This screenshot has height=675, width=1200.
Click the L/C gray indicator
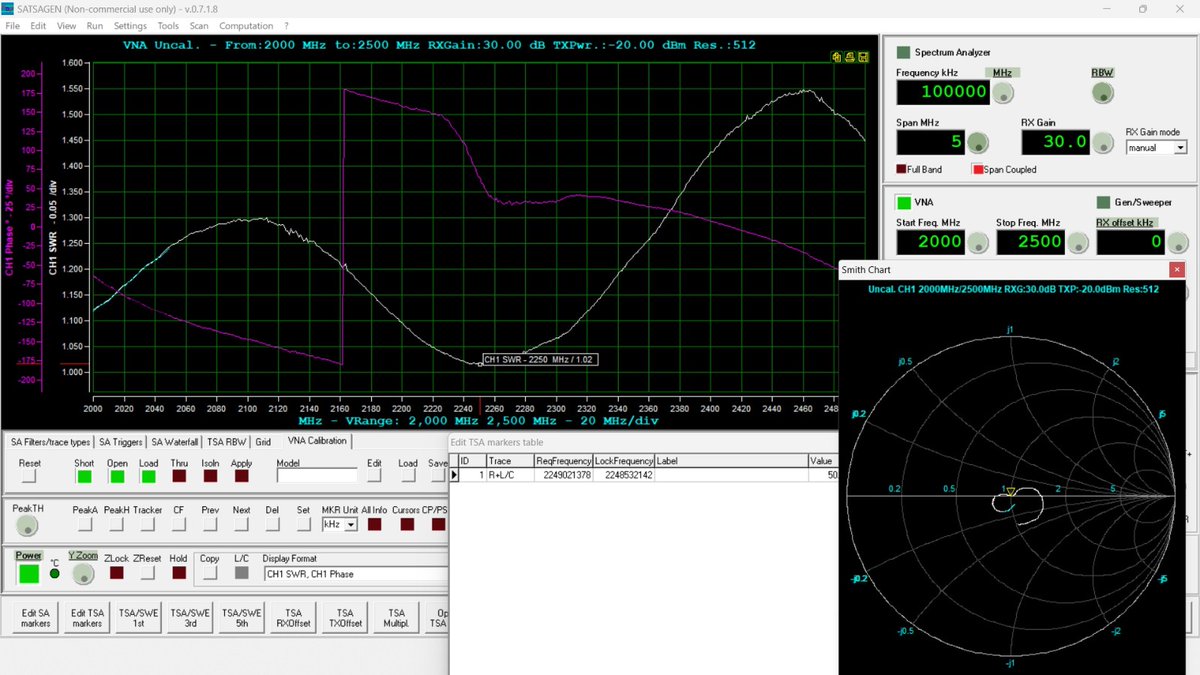241,573
